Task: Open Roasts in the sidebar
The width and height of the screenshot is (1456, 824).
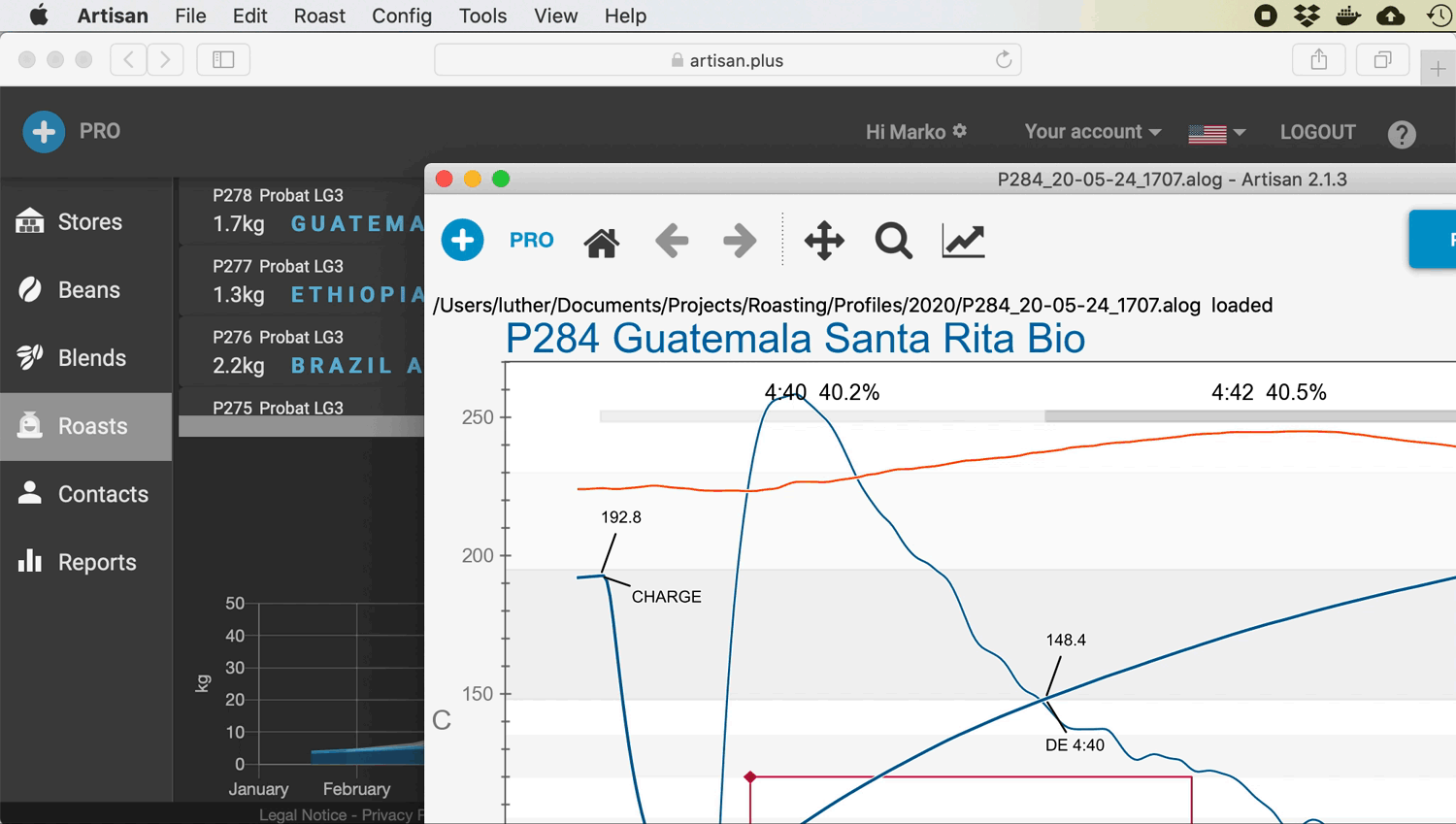Action: tap(86, 426)
